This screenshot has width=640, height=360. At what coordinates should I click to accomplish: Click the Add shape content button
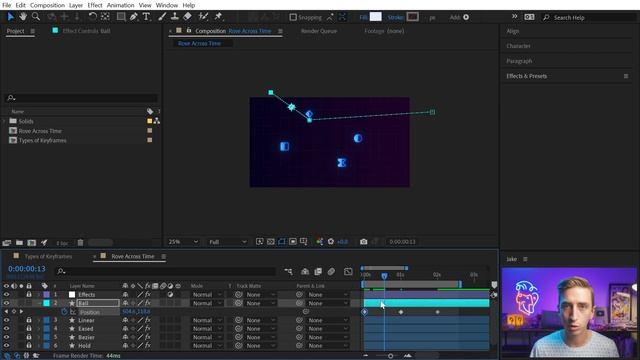click(x=466, y=17)
